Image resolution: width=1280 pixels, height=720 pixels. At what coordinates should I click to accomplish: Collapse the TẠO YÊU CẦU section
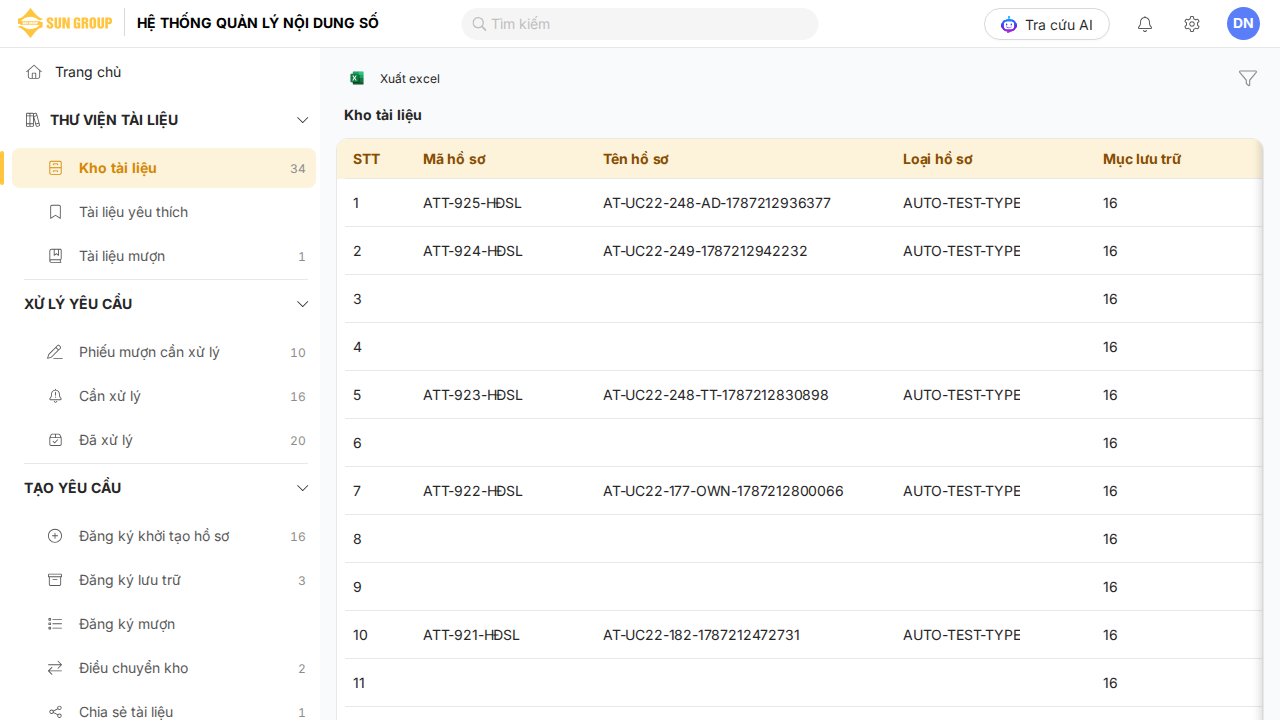pyautogui.click(x=303, y=488)
